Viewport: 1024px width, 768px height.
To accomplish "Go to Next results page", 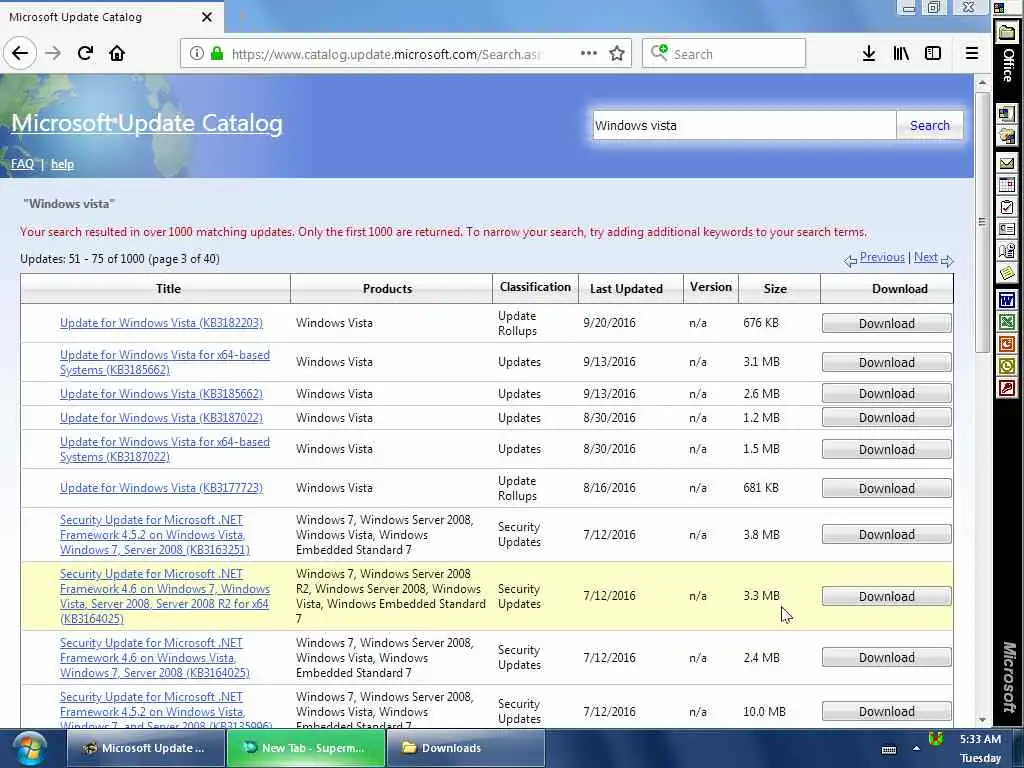I will click(x=925, y=257).
